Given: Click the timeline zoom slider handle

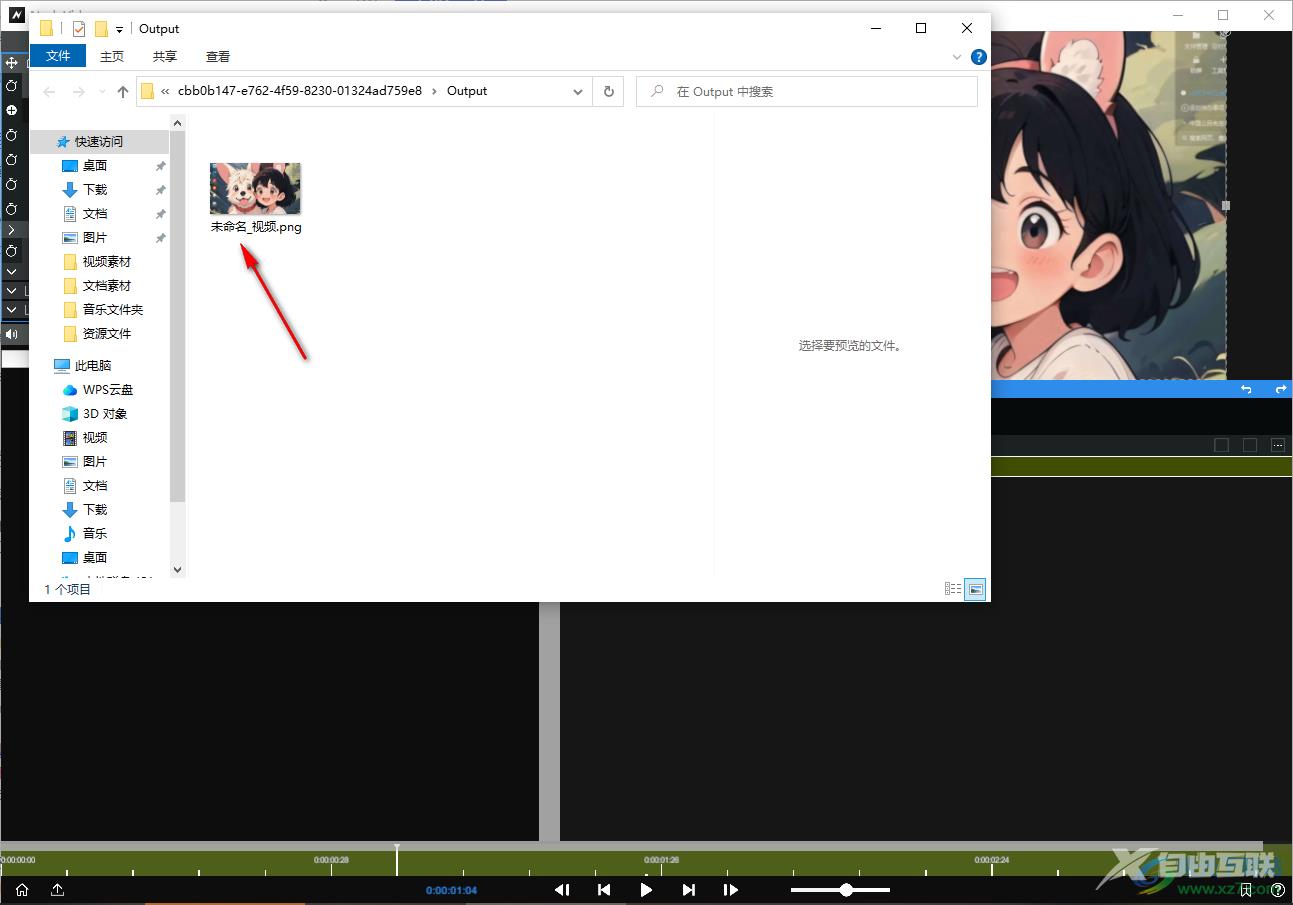Looking at the screenshot, I should pos(846,890).
